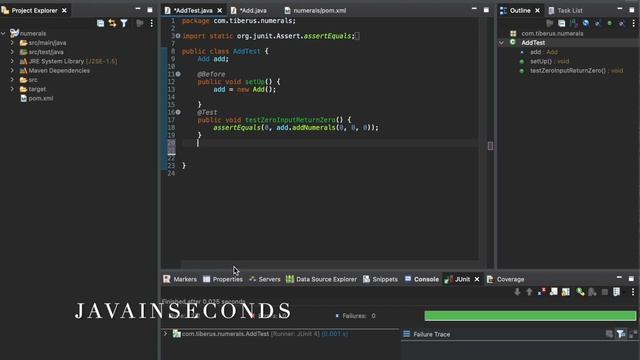Screen dimensions: 640x360
Task: Open Project Explorer filter icon
Action: tap(124, 23)
